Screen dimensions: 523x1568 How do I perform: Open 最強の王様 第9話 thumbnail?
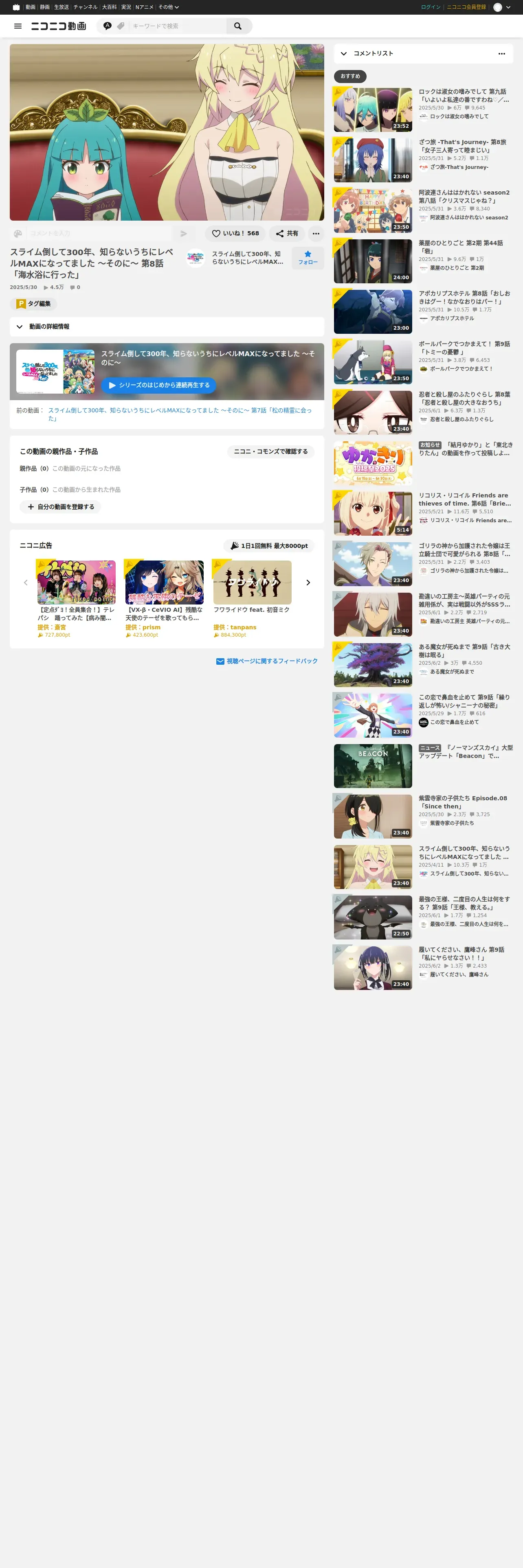pos(373,917)
